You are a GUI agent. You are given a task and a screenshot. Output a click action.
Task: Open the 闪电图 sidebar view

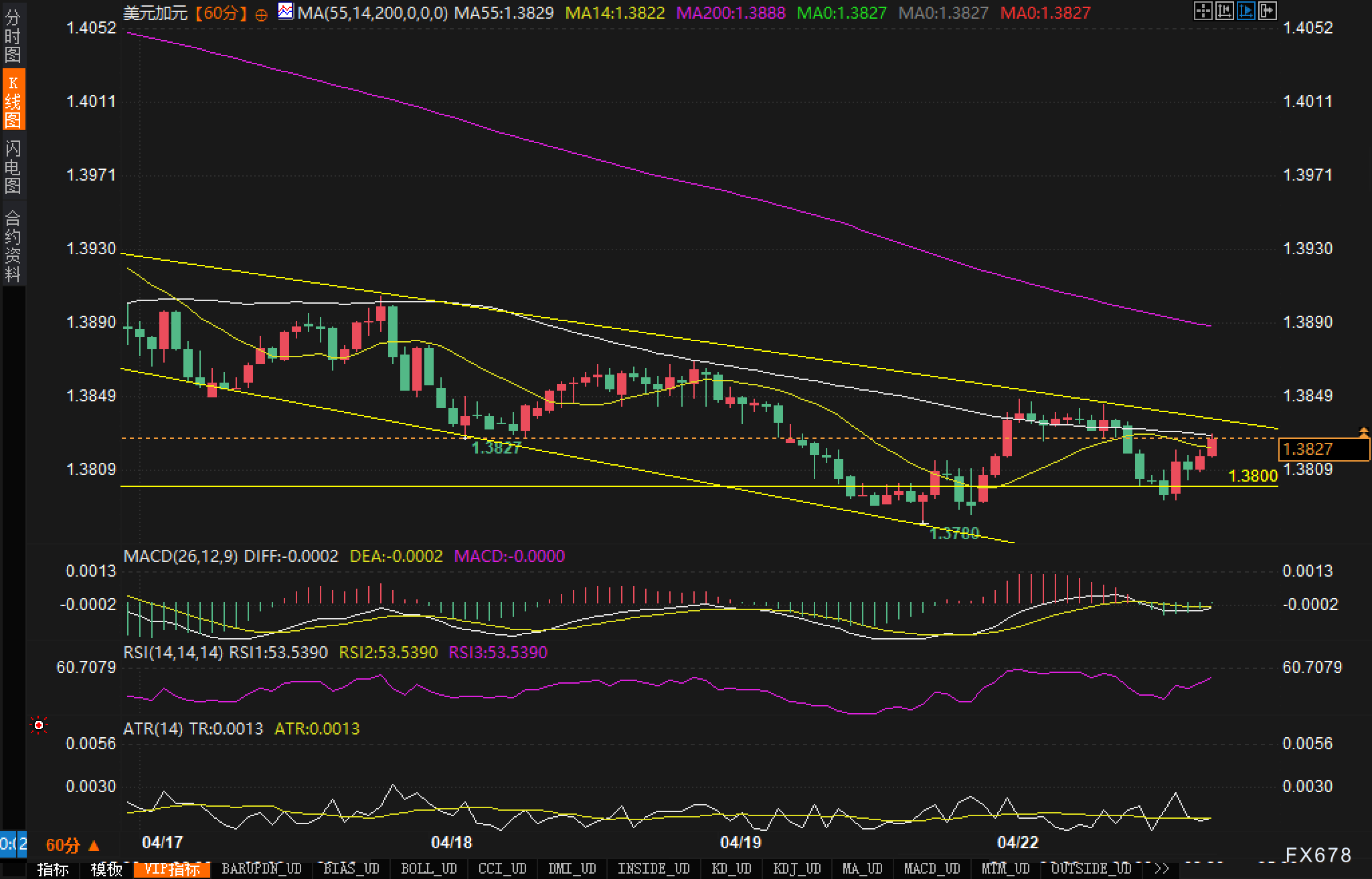(x=13, y=166)
